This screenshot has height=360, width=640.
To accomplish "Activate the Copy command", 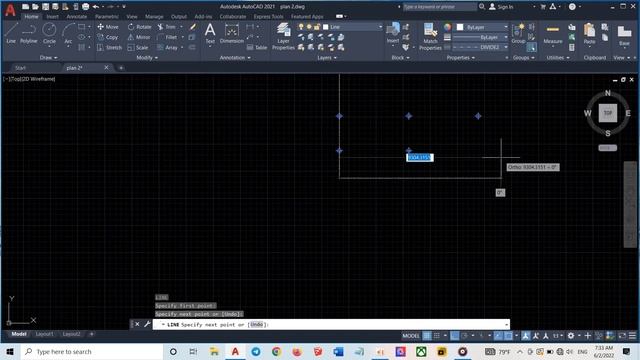I will pos(108,37).
